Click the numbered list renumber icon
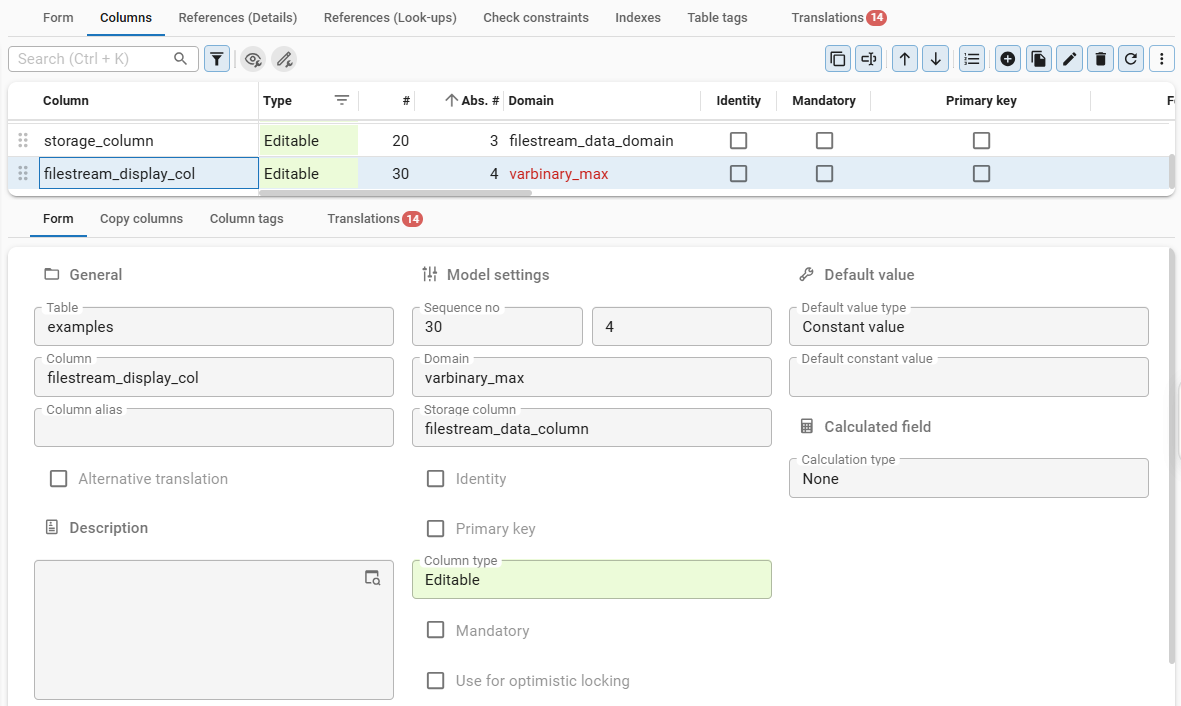 tap(972, 59)
